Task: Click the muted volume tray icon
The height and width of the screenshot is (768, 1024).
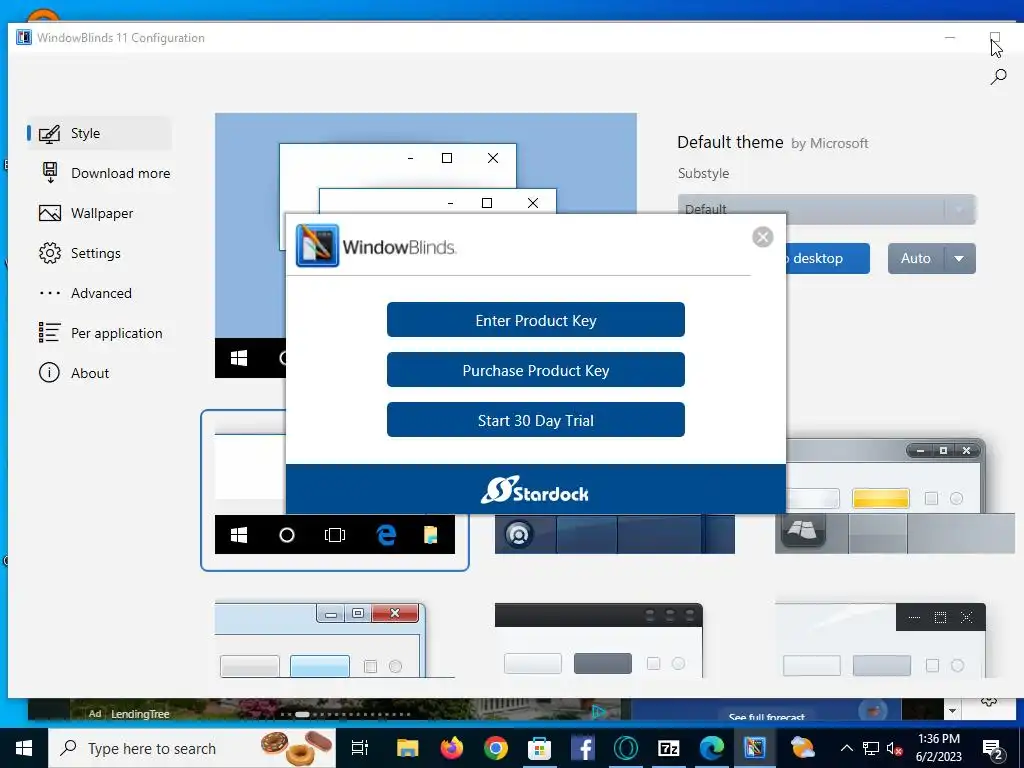Action: (x=894, y=748)
